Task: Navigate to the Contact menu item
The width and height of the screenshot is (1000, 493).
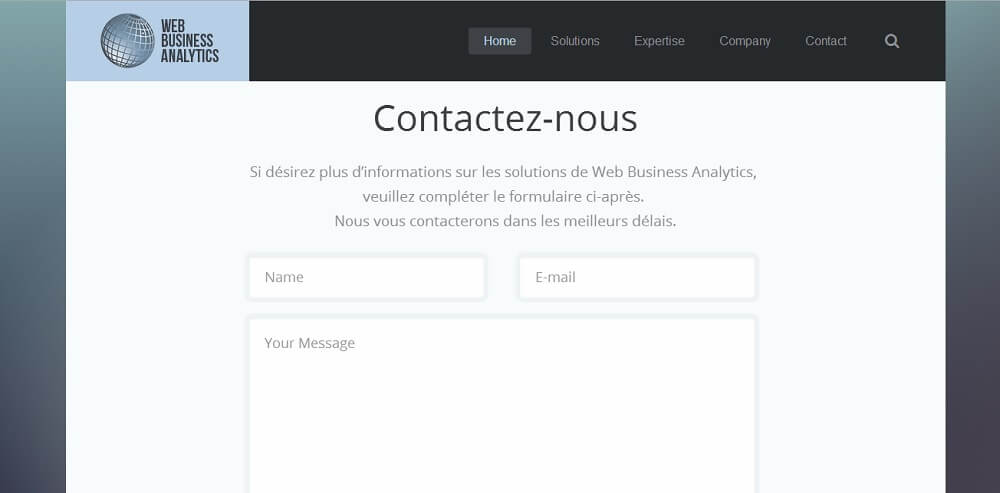Action: (825, 41)
